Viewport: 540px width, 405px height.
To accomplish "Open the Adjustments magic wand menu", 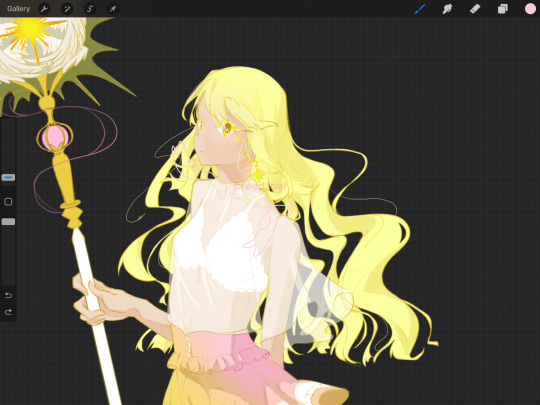I will click(67, 9).
